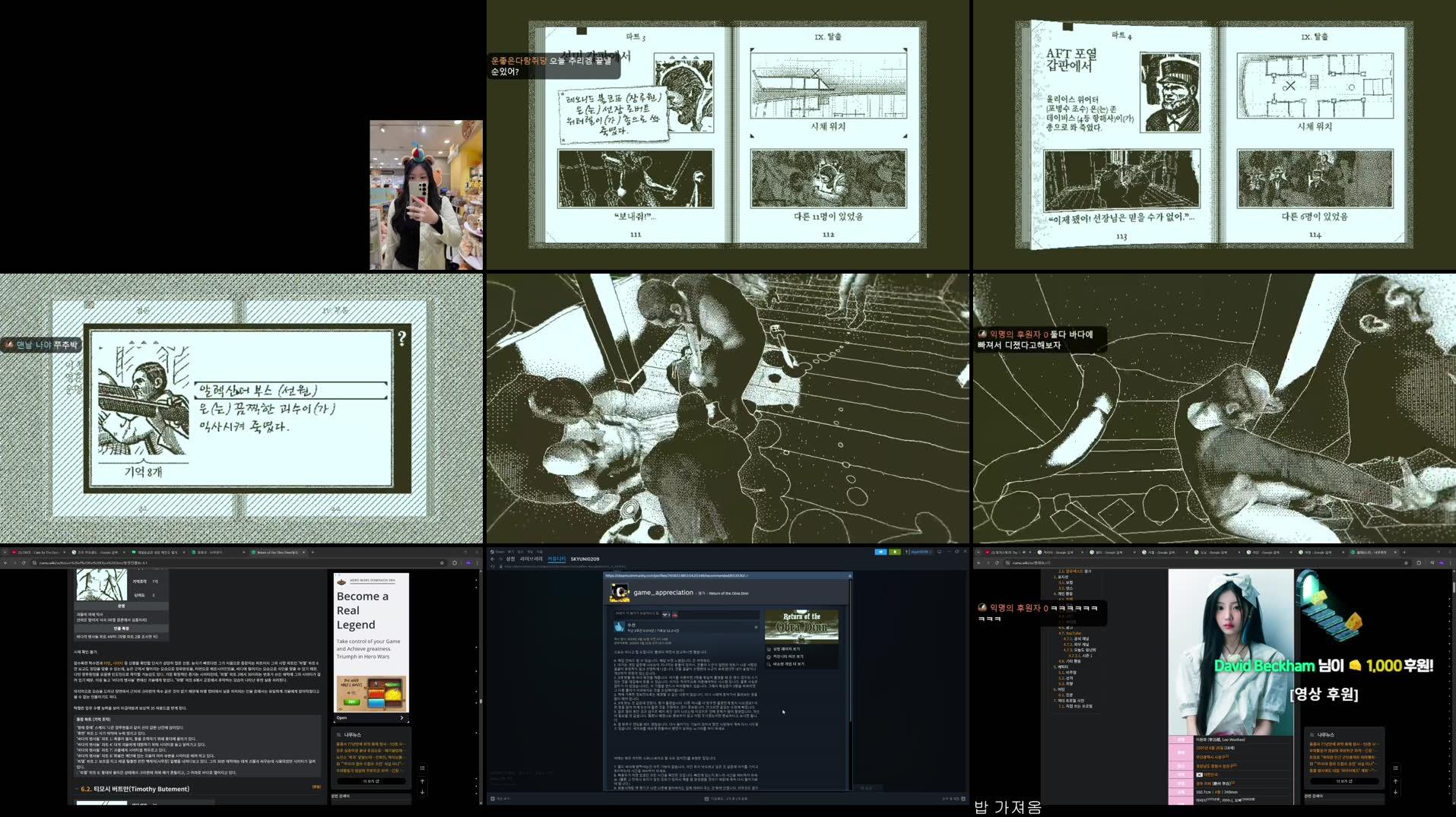Click the padlock icon in Steam's address bar
Image resolution: width=1456 pixels, height=817 pixels.
[x=501, y=566]
